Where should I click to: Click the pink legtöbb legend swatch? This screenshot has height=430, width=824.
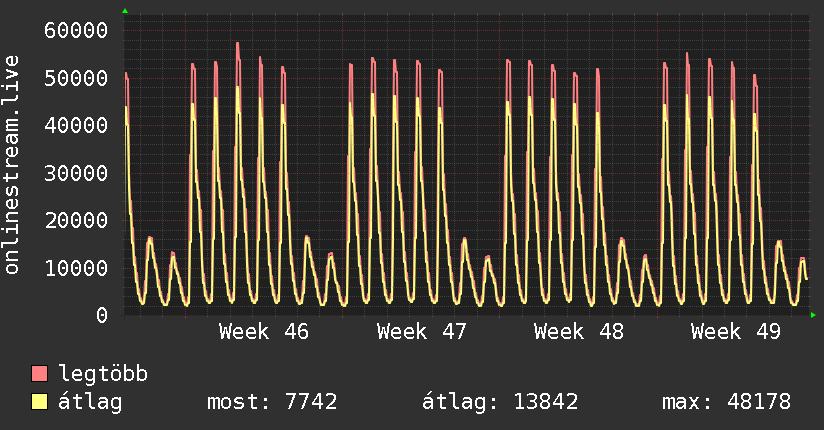coord(39,373)
